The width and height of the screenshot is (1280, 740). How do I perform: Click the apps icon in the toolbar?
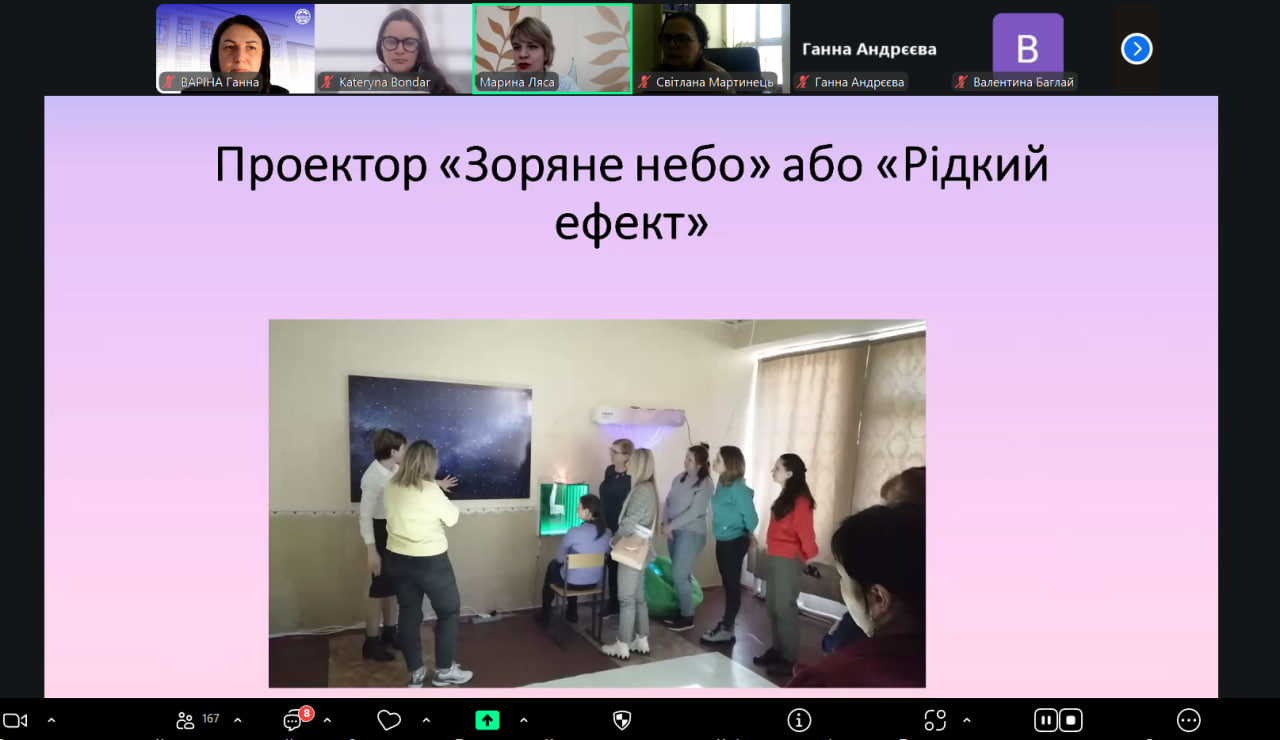935,720
